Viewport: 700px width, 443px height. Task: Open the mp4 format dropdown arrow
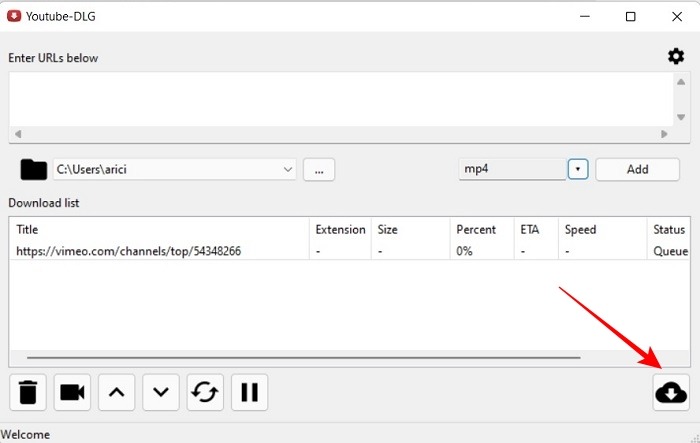click(577, 169)
